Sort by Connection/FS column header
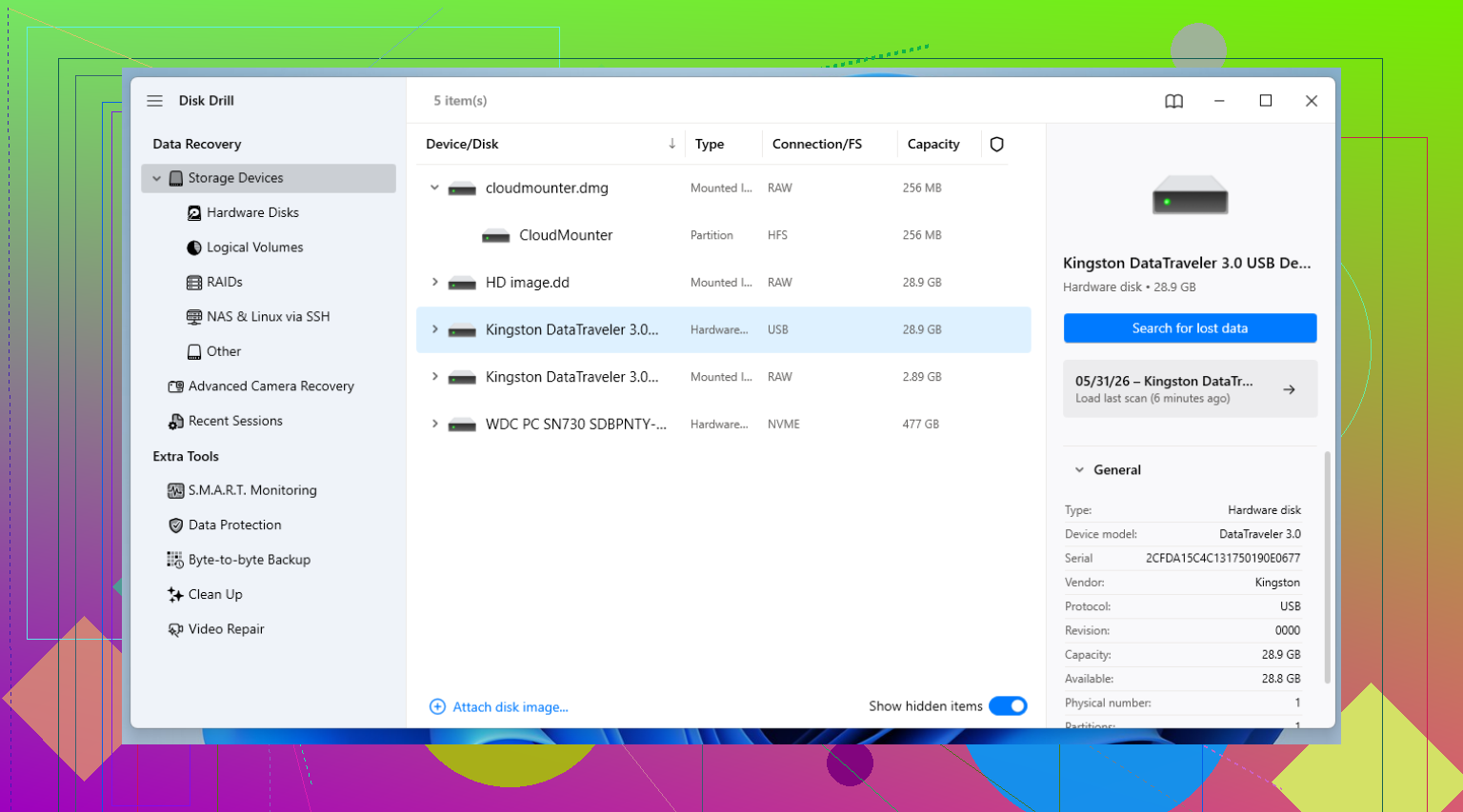The width and height of the screenshot is (1463, 812). pos(817,145)
